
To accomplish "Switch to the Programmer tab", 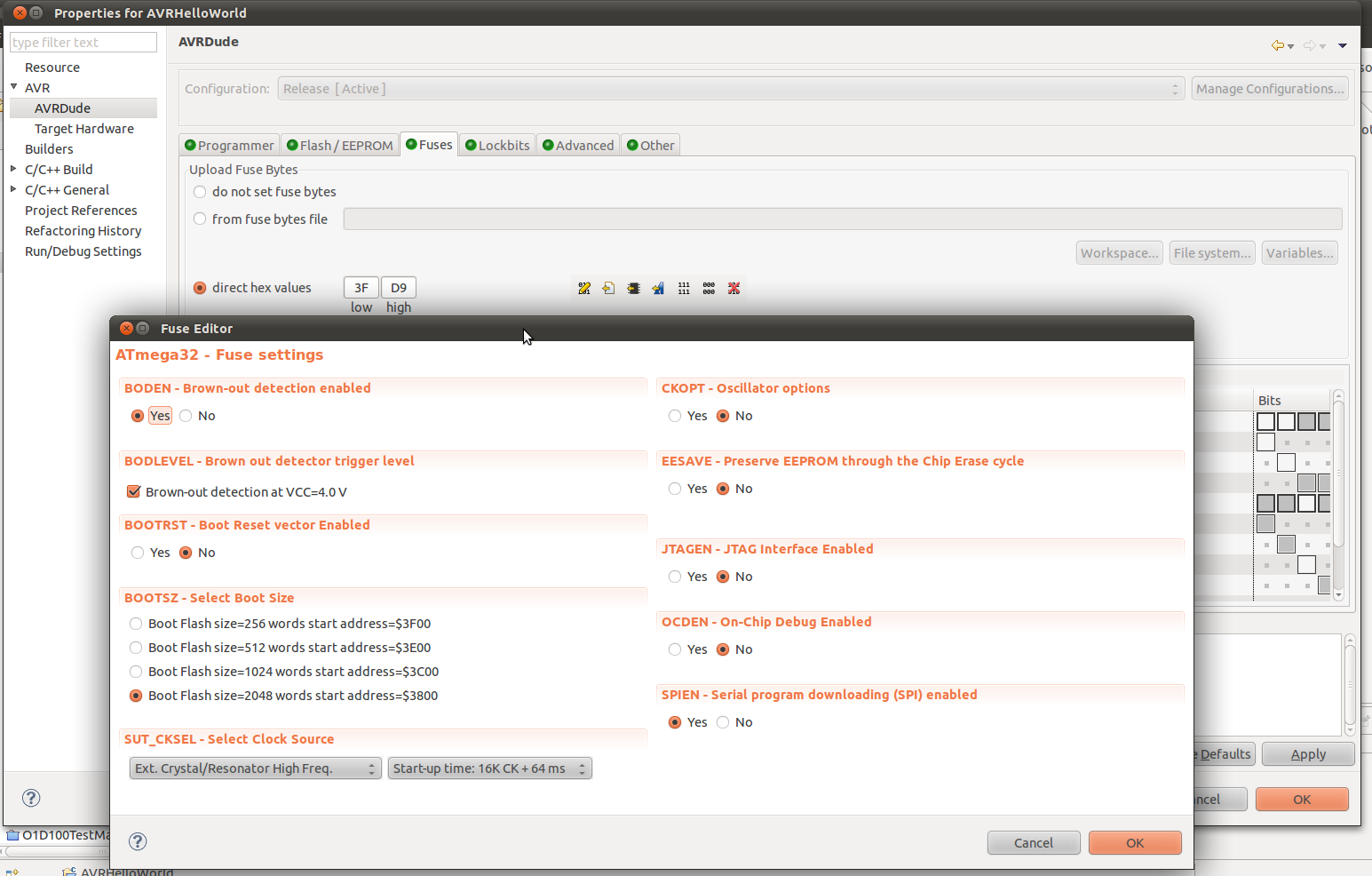I will pos(229,145).
